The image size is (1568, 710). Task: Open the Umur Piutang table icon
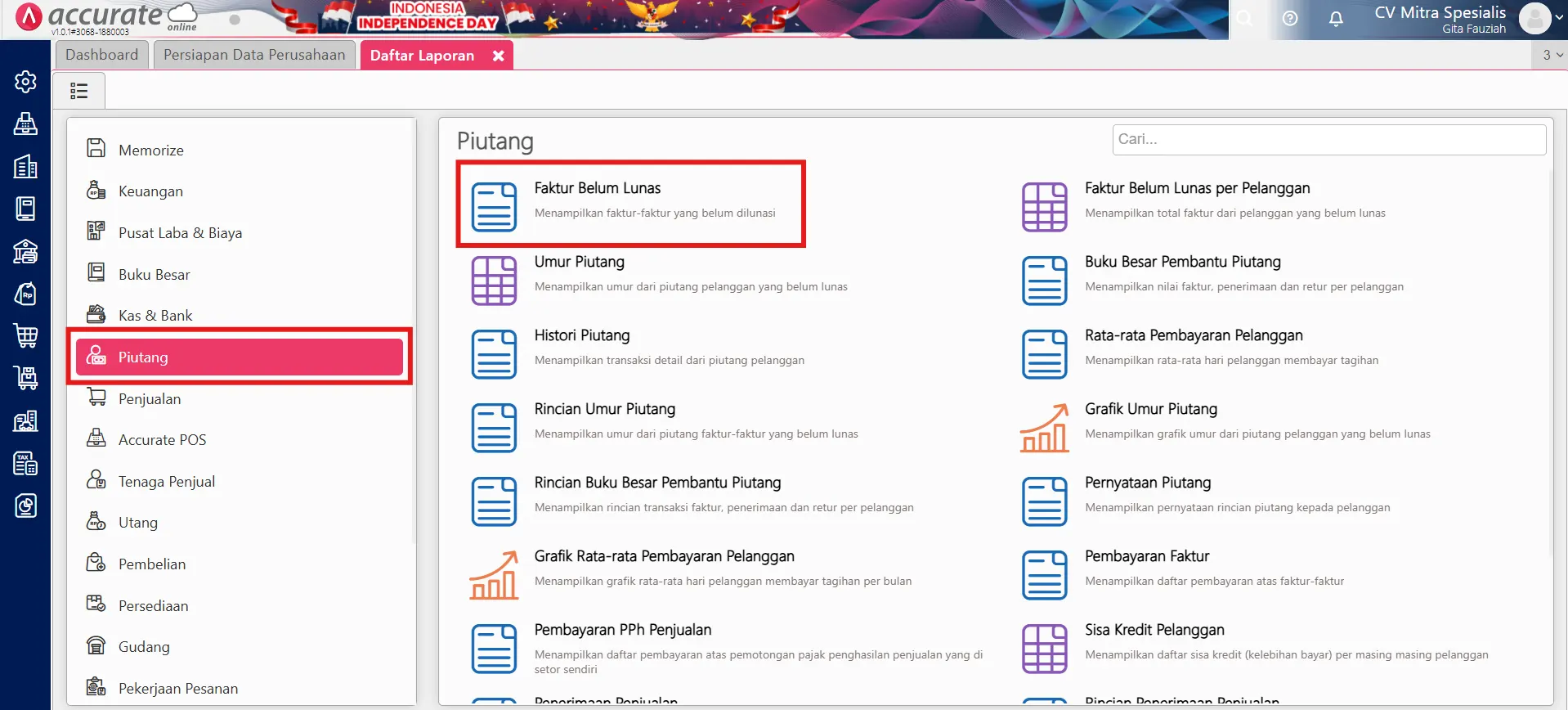[x=494, y=281]
